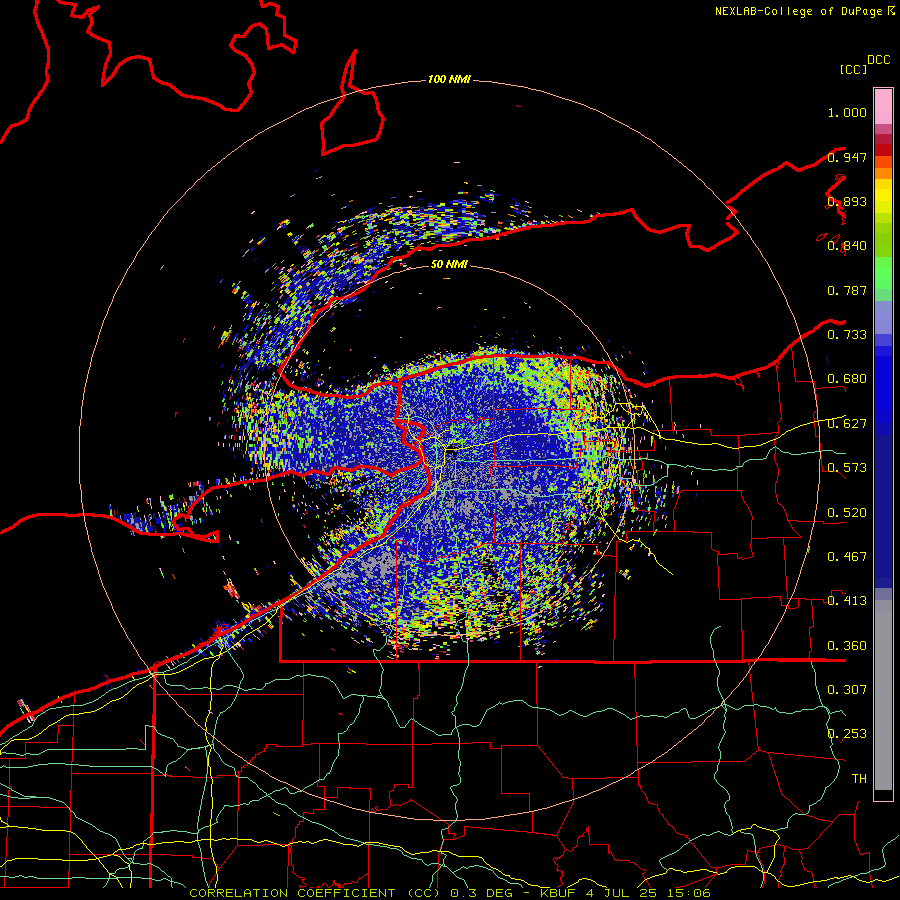Click the 0.307 scale value
Screen dimensions: 900x900
(x=847, y=690)
